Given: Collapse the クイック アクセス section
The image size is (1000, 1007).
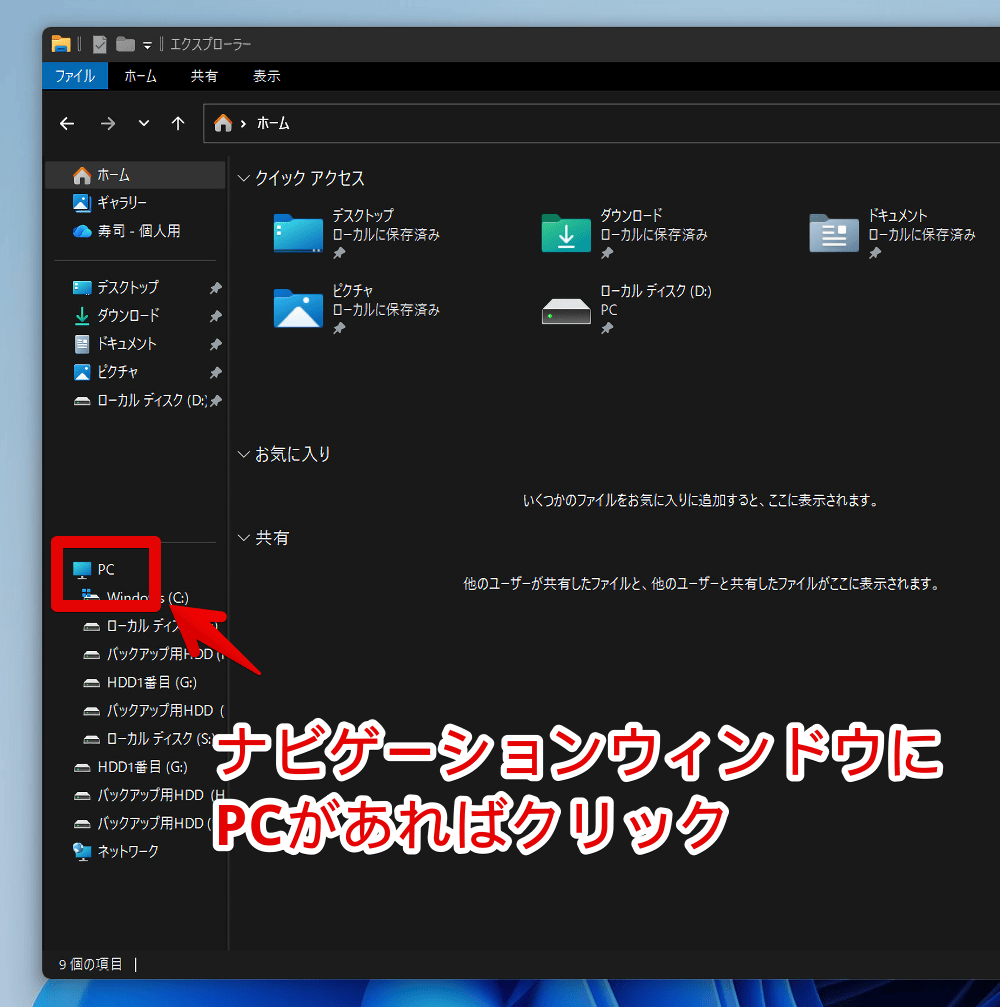Looking at the screenshot, I should point(243,178).
